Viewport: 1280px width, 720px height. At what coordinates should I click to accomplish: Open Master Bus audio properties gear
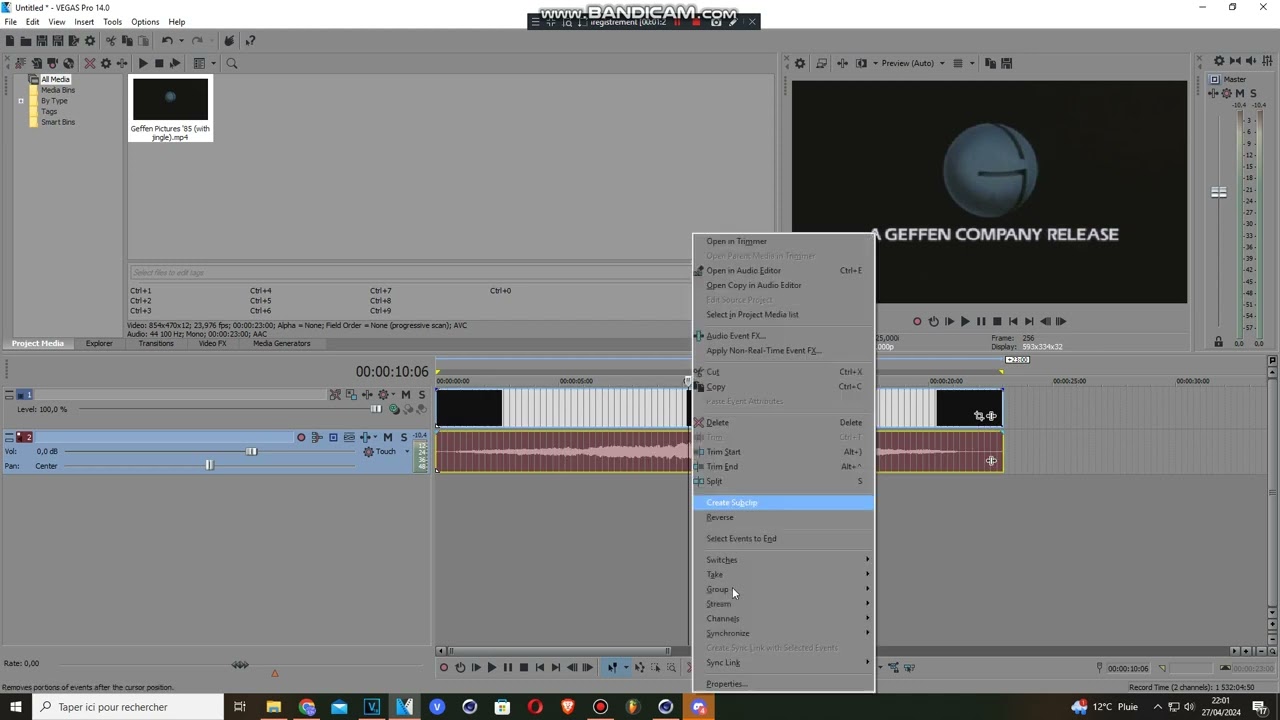point(1219,61)
